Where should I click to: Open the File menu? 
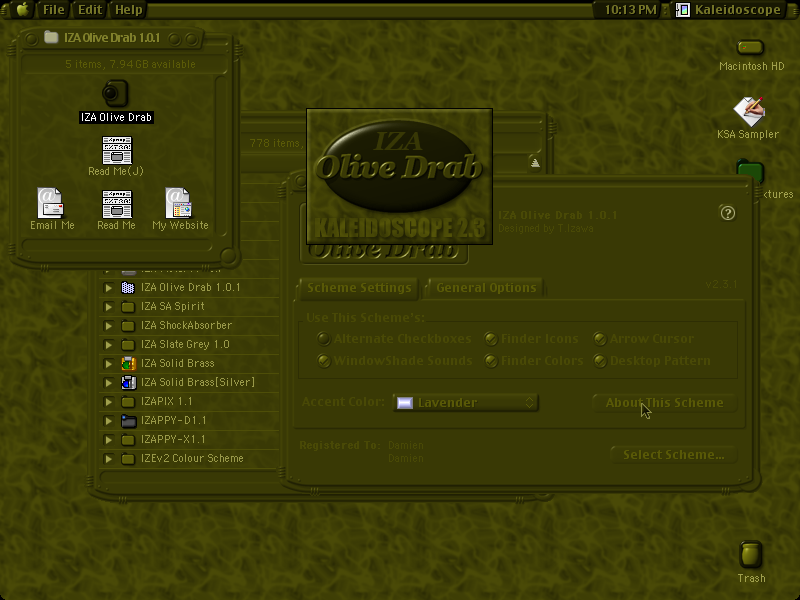pos(54,10)
